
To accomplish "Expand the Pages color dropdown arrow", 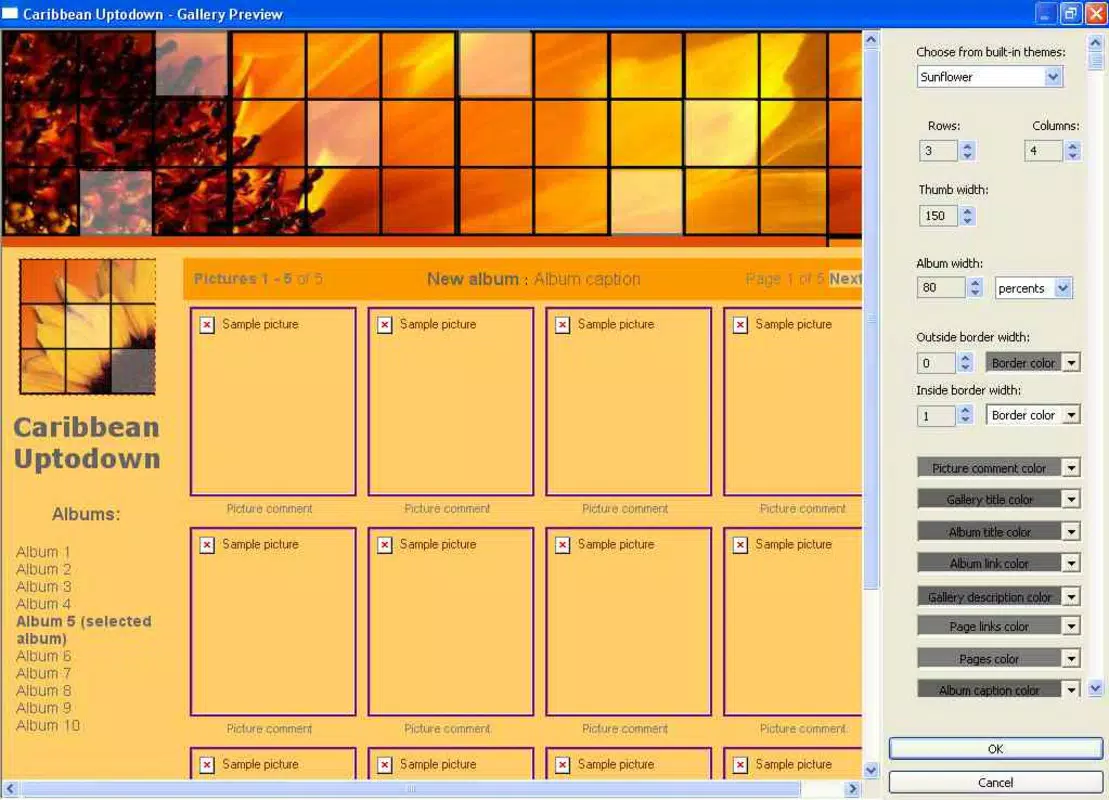I will (x=1072, y=659).
